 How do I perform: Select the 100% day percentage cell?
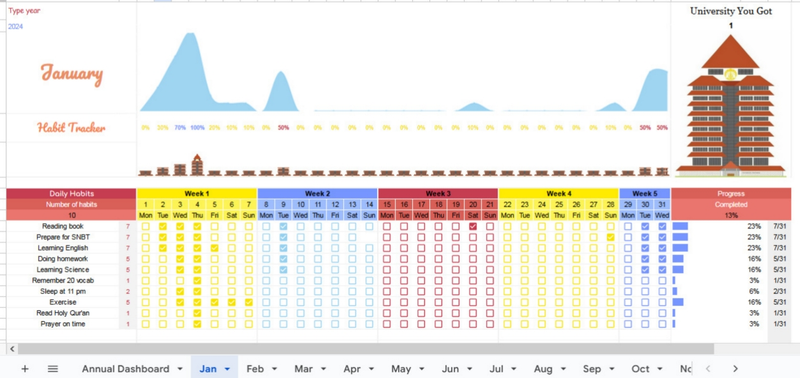[x=197, y=128]
